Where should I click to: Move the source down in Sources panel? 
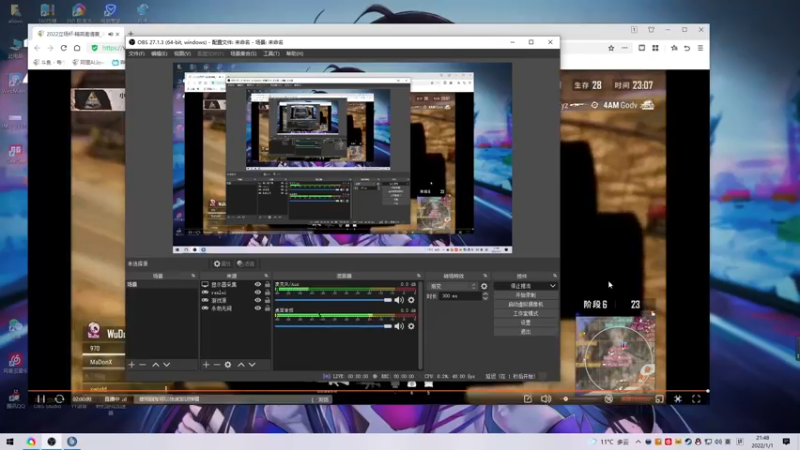252,365
